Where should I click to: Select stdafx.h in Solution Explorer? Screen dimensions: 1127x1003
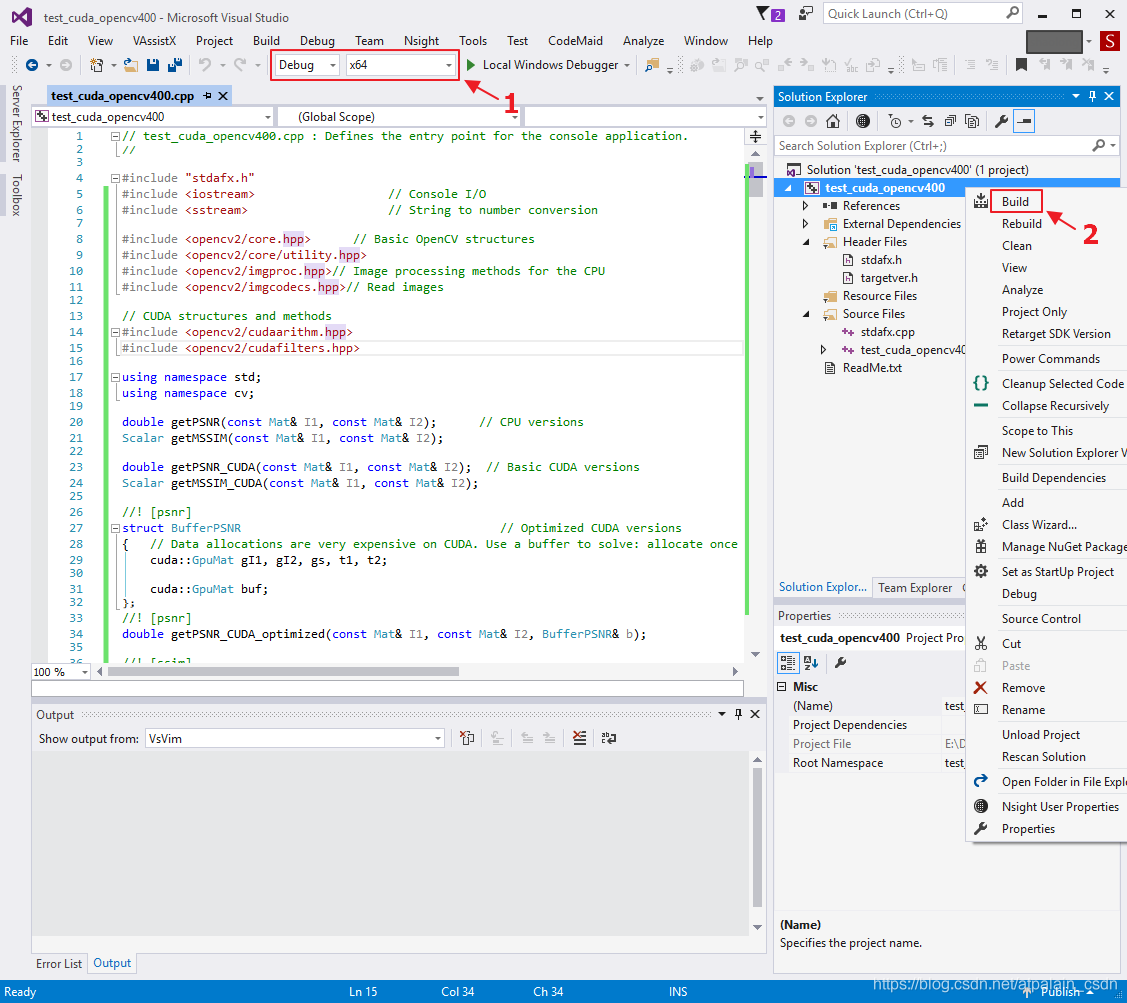point(881,260)
